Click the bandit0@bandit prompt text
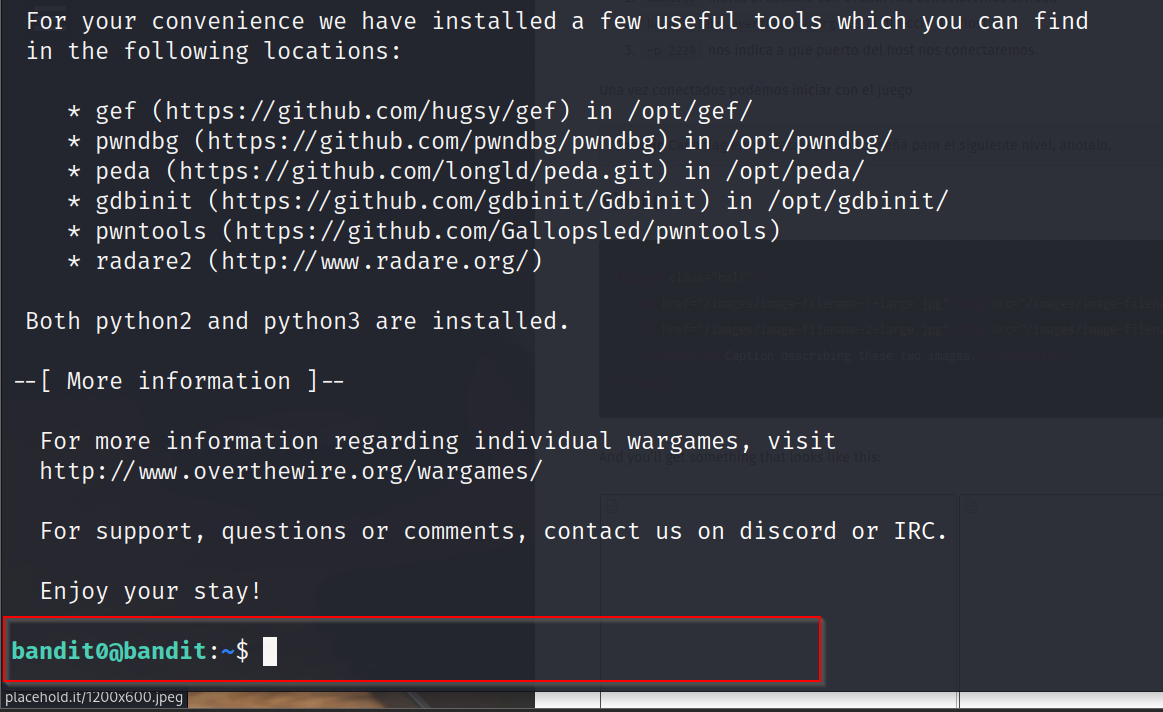The image size is (1163, 712). point(109,651)
